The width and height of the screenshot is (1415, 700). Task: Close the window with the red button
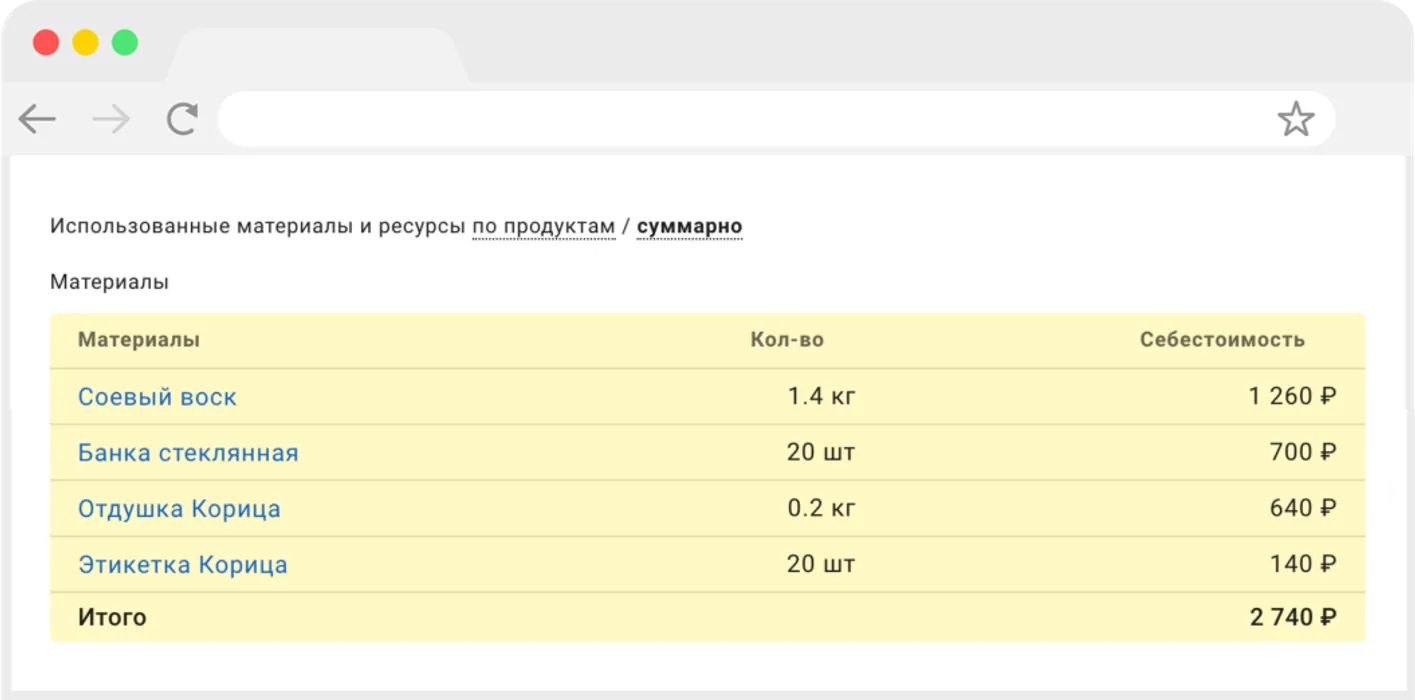click(x=46, y=42)
